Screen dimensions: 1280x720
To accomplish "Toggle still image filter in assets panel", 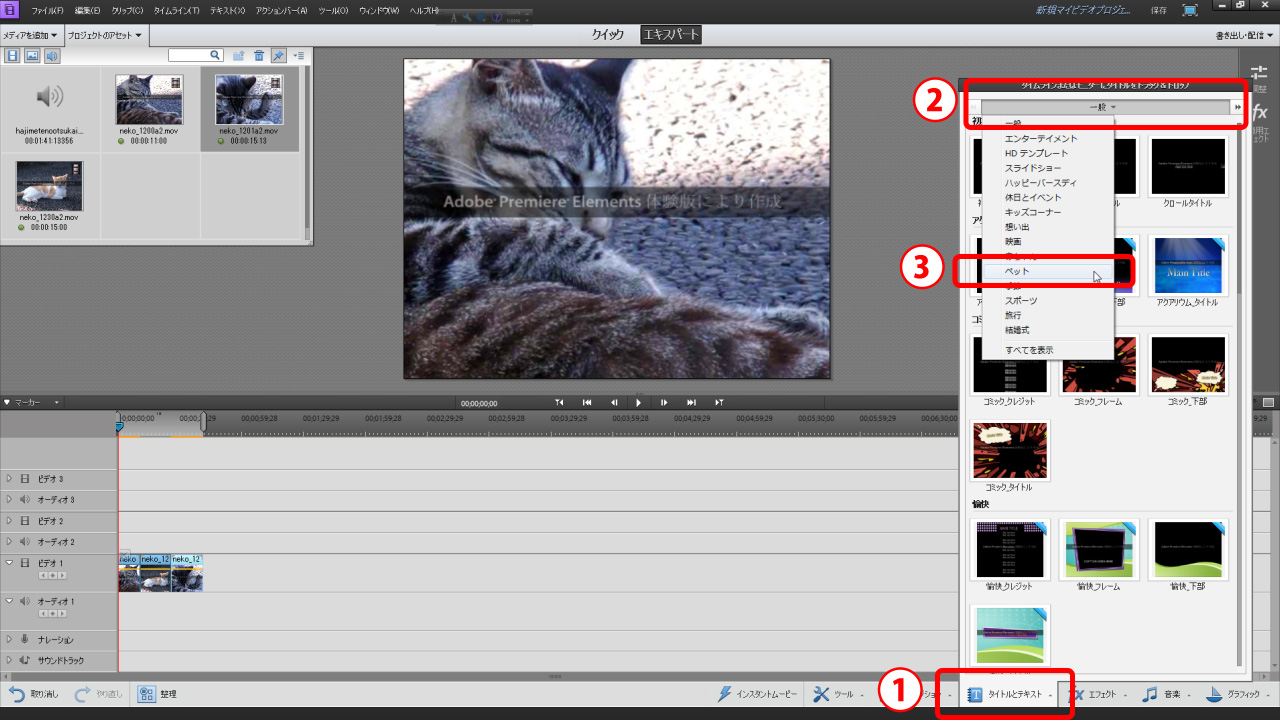I will pyautogui.click(x=32, y=56).
